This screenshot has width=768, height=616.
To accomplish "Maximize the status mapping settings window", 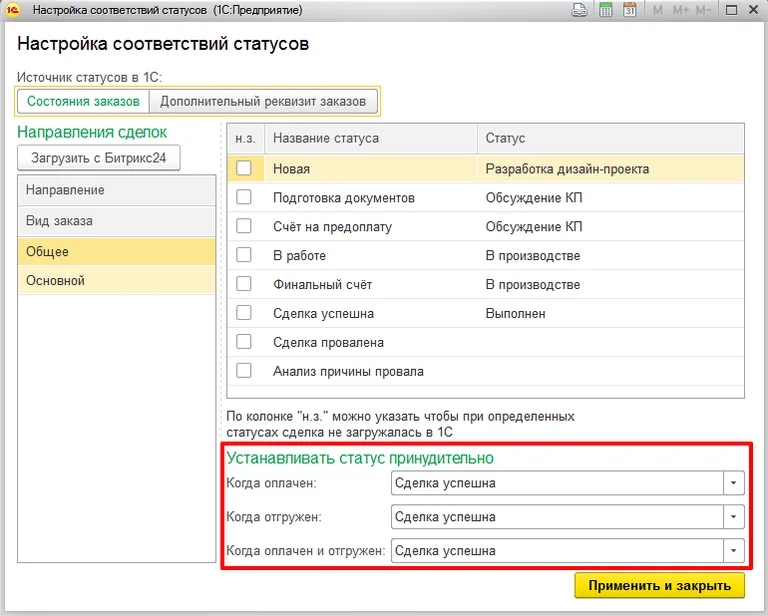I will pos(730,10).
